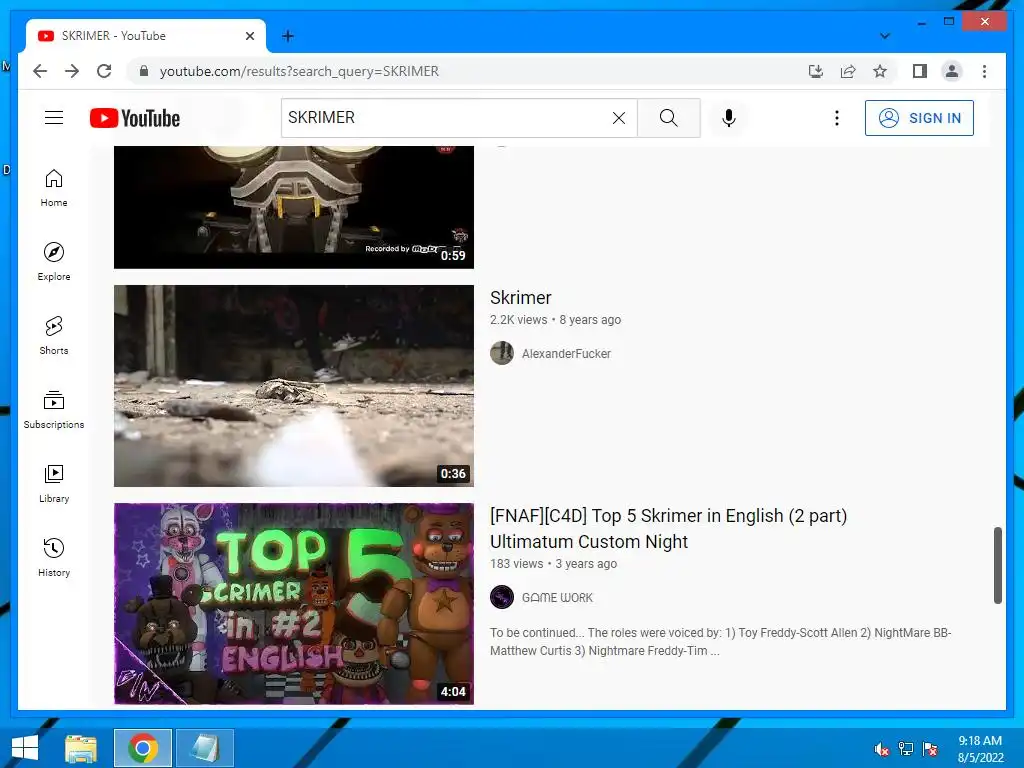Open the taskbar clock 9:18 AM
This screenshot has height=768, width=1024.
click(980, 749)
